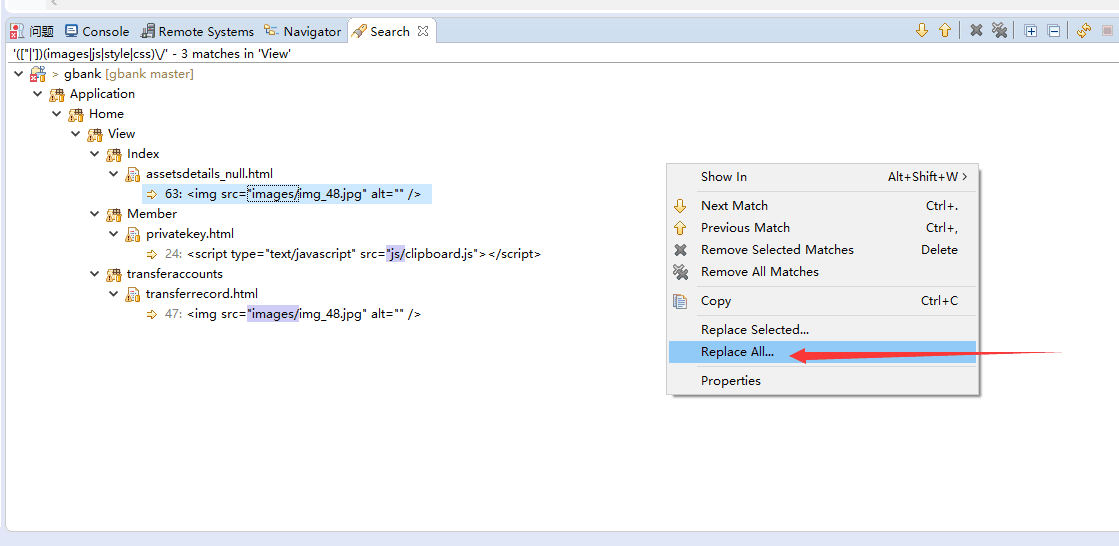Image resolution: width=1119 pixels, height=546 pixels.
Task: Click the Collapse All toolbar icon
Action: (1054, 31)
